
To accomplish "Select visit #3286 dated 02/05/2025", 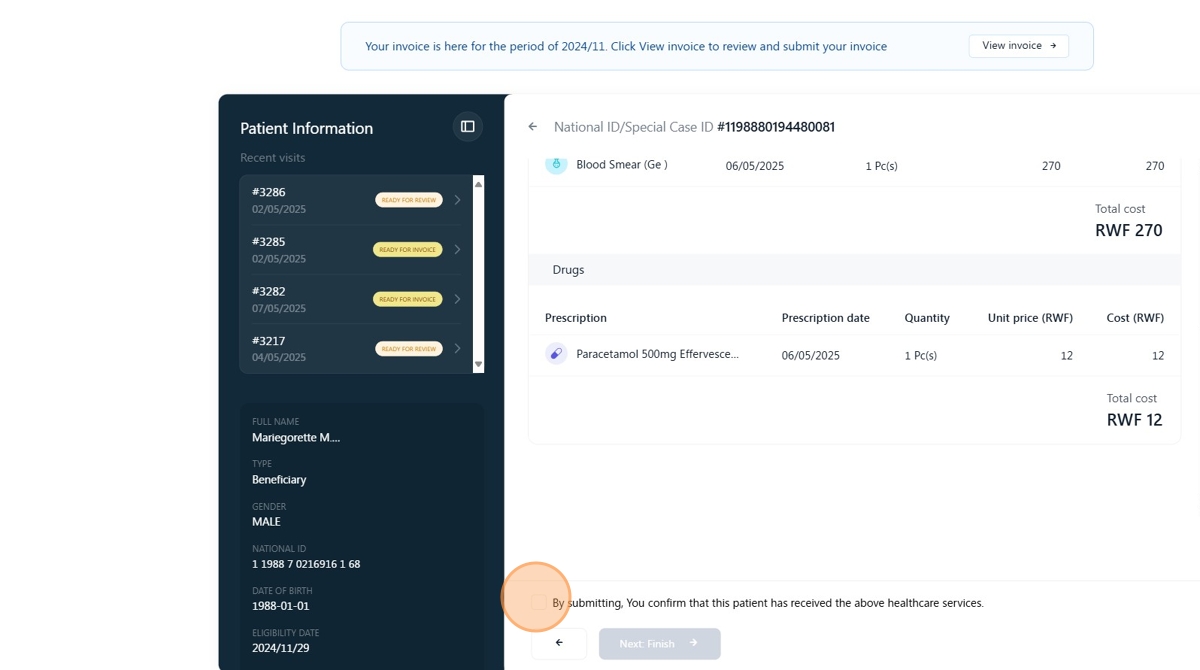I will pyautogui.click(x=356, y=200).
